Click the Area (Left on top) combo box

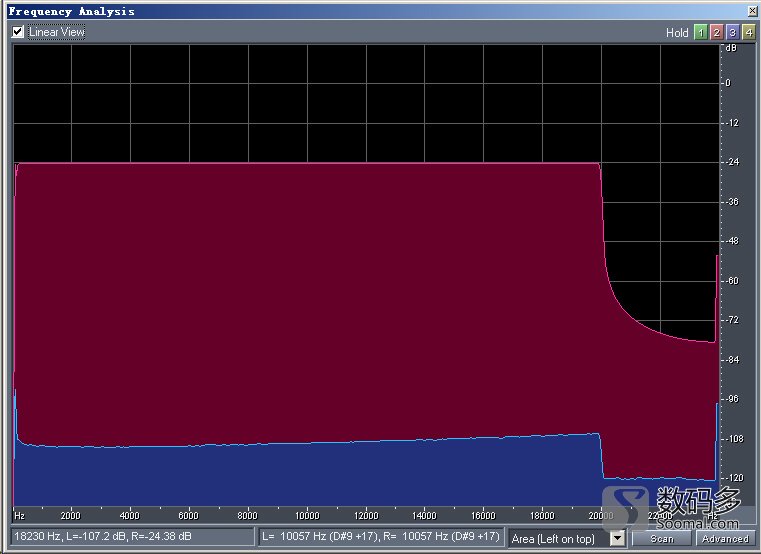(x=558, y=538)
